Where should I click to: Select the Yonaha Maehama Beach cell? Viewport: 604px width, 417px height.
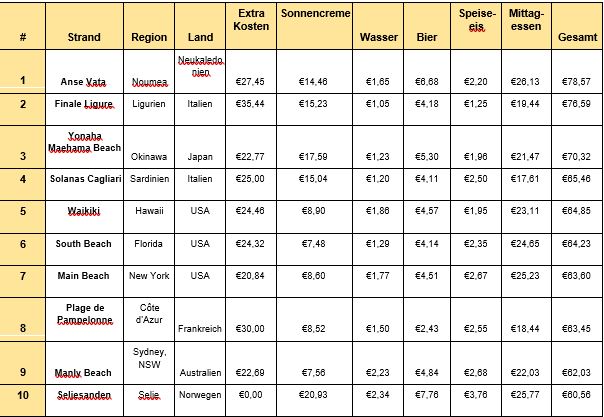[84, 147]
